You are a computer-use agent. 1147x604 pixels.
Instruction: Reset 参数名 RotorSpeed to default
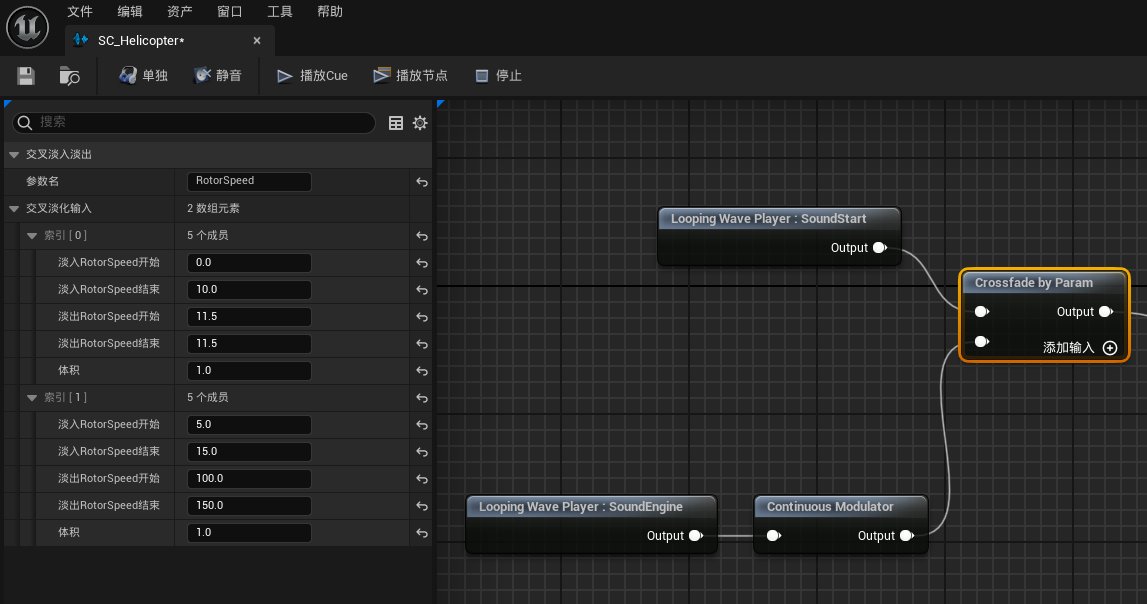pyautogui.click(x=422, y=182)
